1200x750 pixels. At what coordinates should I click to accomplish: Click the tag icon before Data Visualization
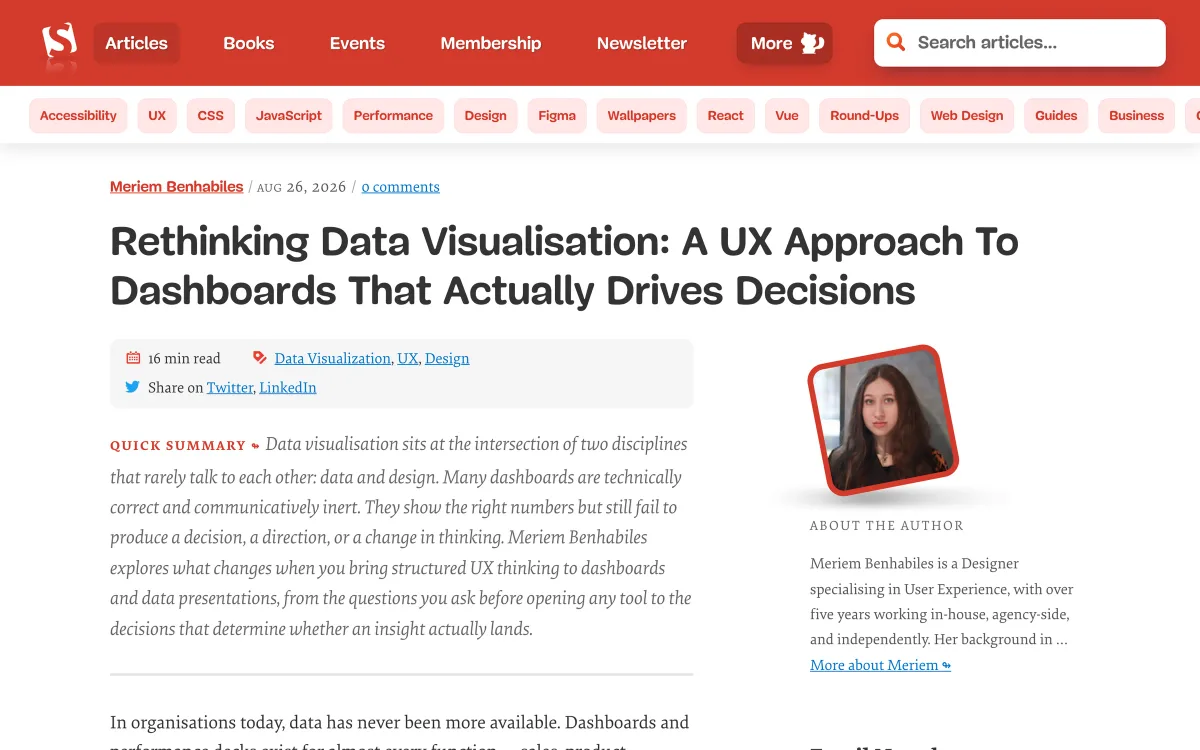[x=260, y=358]
